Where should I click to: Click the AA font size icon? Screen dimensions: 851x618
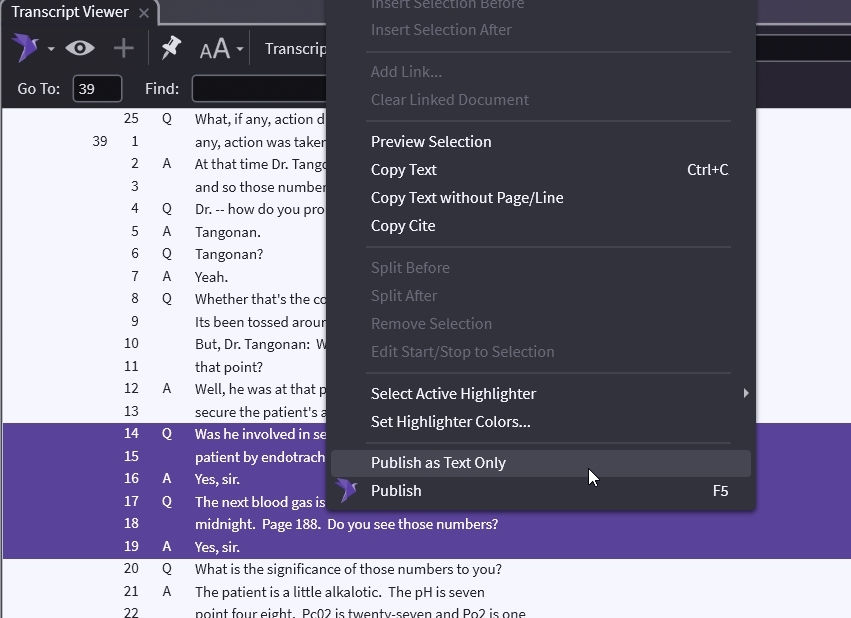[x=214, y=49]
